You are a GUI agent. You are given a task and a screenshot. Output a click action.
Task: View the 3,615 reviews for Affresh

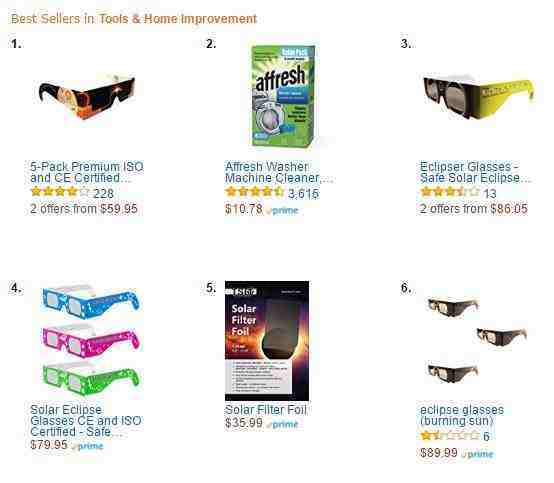303,193
